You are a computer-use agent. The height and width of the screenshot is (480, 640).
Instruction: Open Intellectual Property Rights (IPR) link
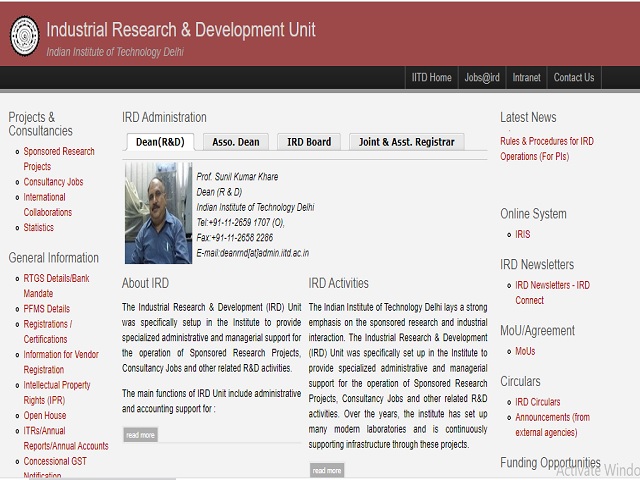(x=57, y=392)
